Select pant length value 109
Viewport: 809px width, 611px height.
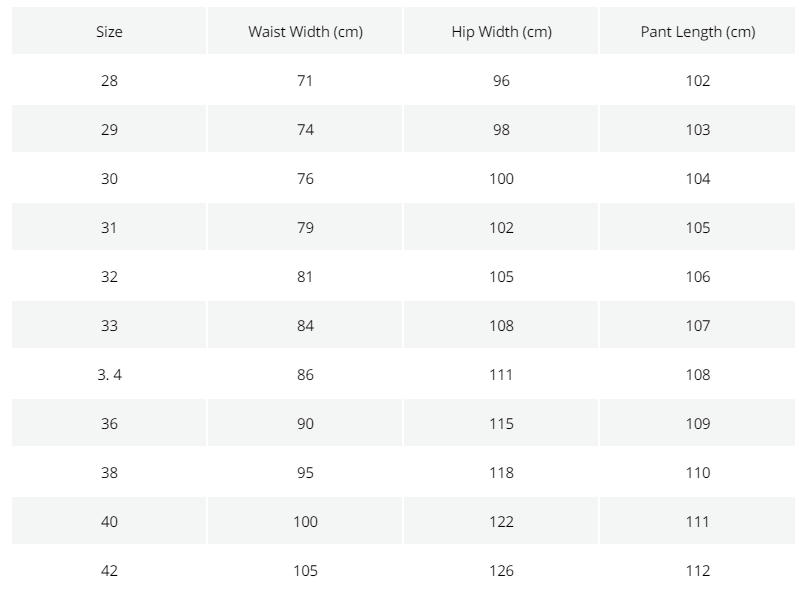(x=698, y=424)
